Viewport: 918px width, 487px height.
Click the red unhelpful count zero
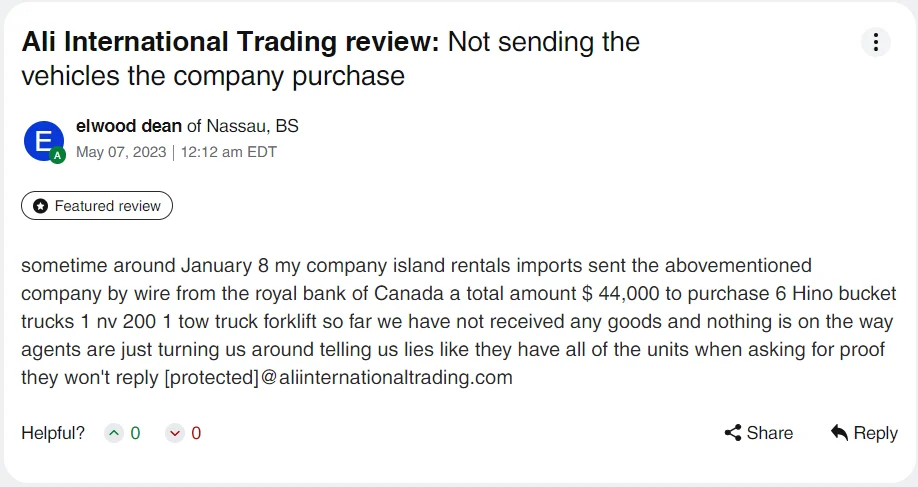[x=196, y=433]
